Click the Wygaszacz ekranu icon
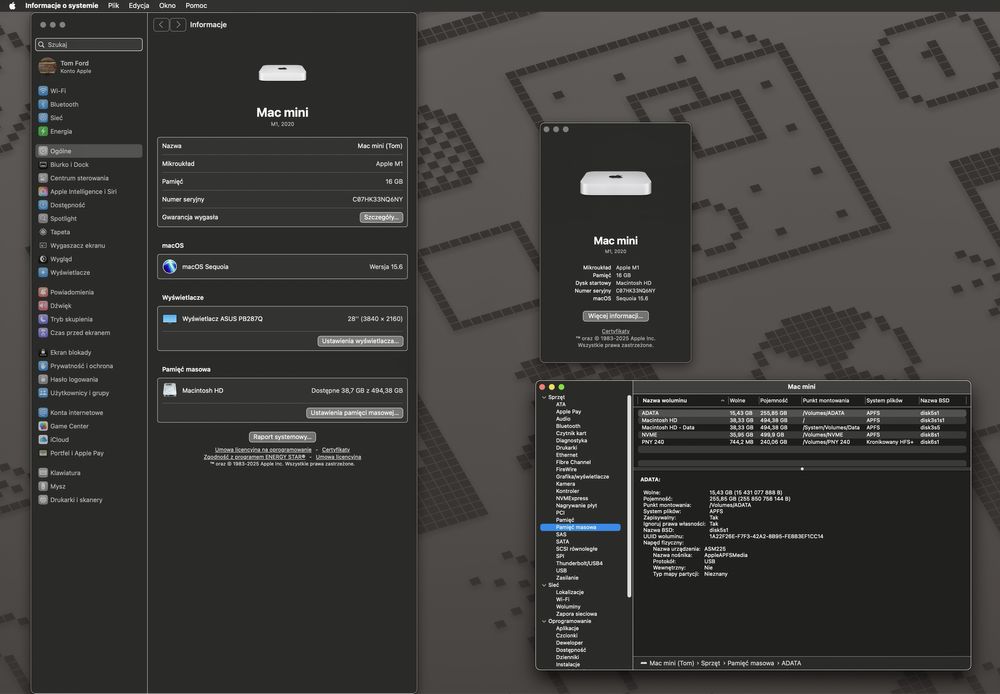 (43, 245)
